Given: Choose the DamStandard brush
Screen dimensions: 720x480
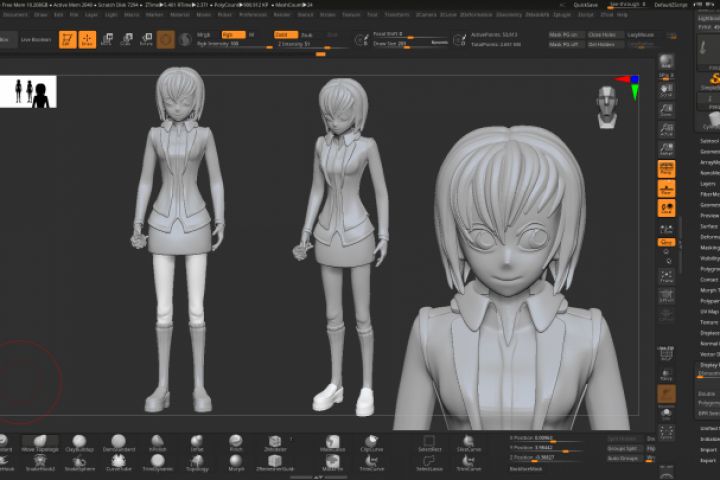Looking at the screenshot, I should 118,443.
